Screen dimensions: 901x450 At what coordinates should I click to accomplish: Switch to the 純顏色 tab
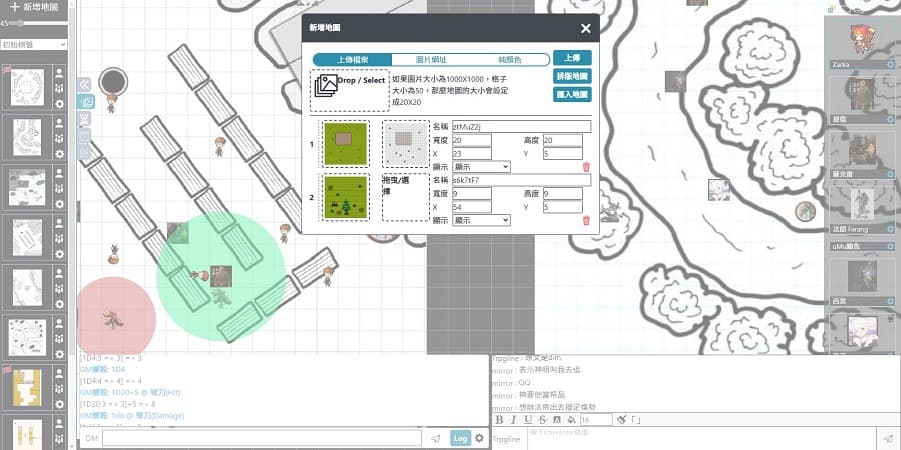510,60
